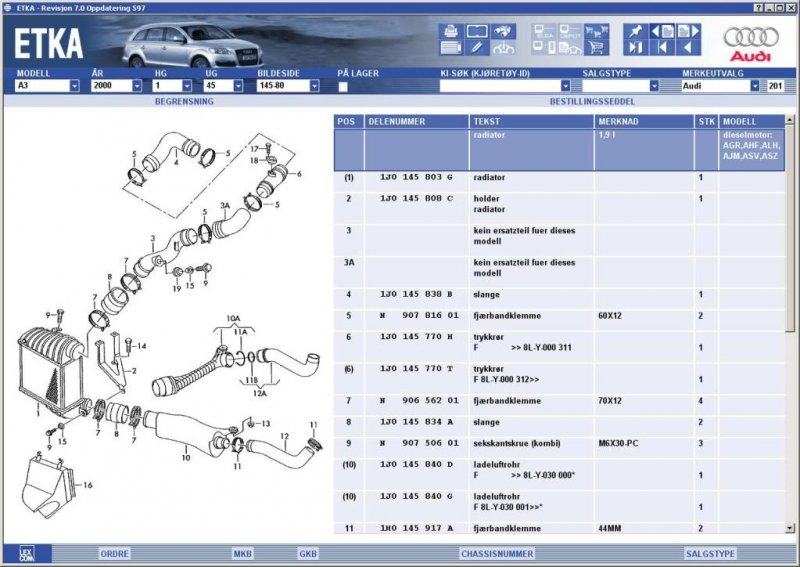
Task: Click the open book icon
Action: click(478, 31)
